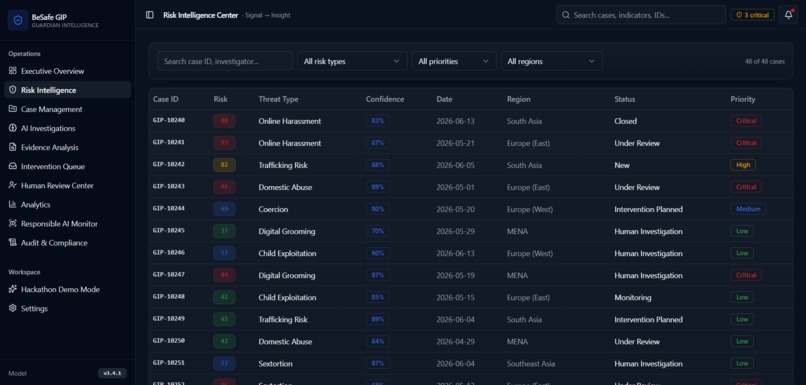This screenshot has height=385, width=806.
Task: Open case GIP-10241
Action: point(169,142)
